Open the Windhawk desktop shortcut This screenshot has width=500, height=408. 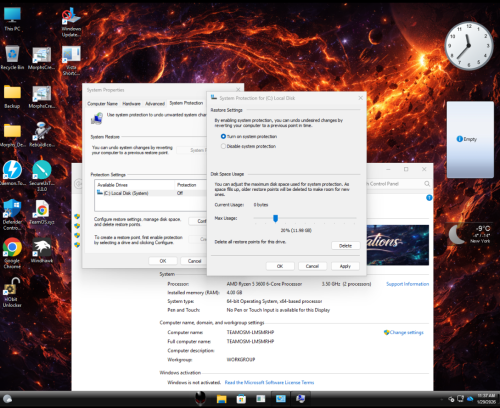tap(42, 250)
